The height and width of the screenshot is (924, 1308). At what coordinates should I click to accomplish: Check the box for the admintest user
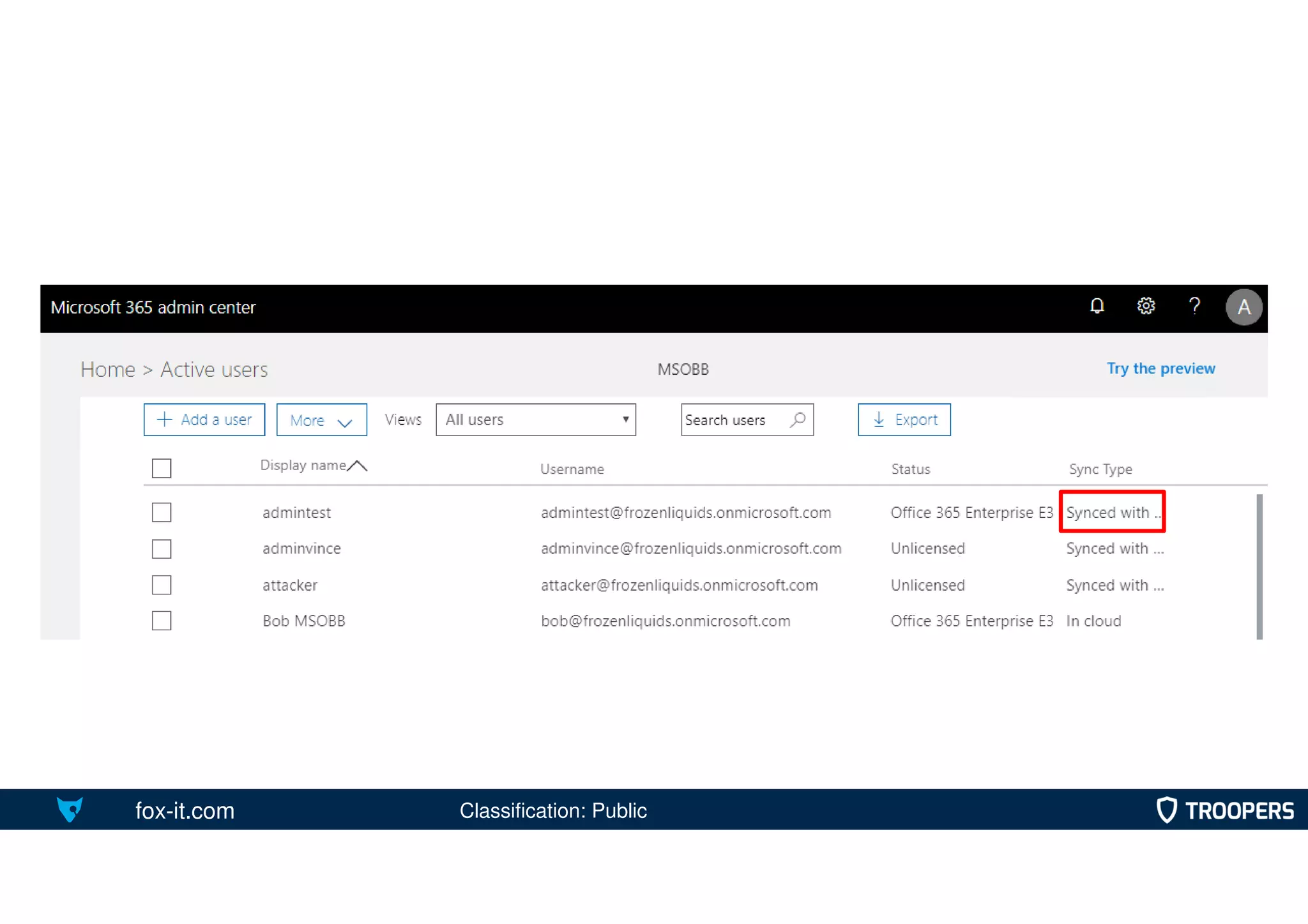click(162, 512)
